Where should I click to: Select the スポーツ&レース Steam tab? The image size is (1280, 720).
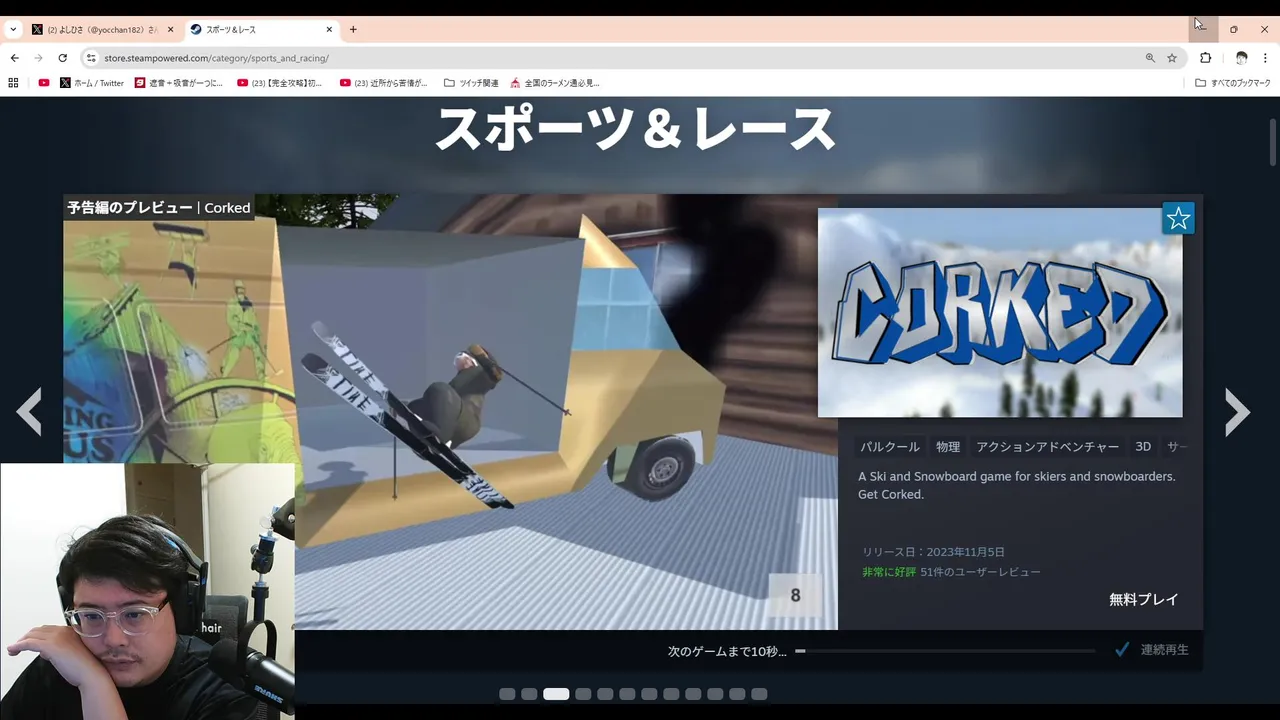[260, 30]
